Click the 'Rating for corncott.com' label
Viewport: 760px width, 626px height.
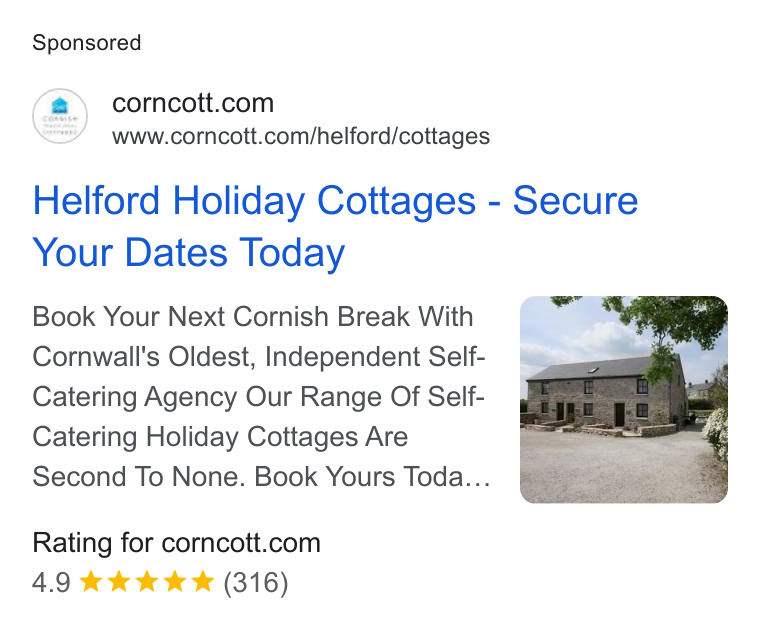tap(176, 543)
